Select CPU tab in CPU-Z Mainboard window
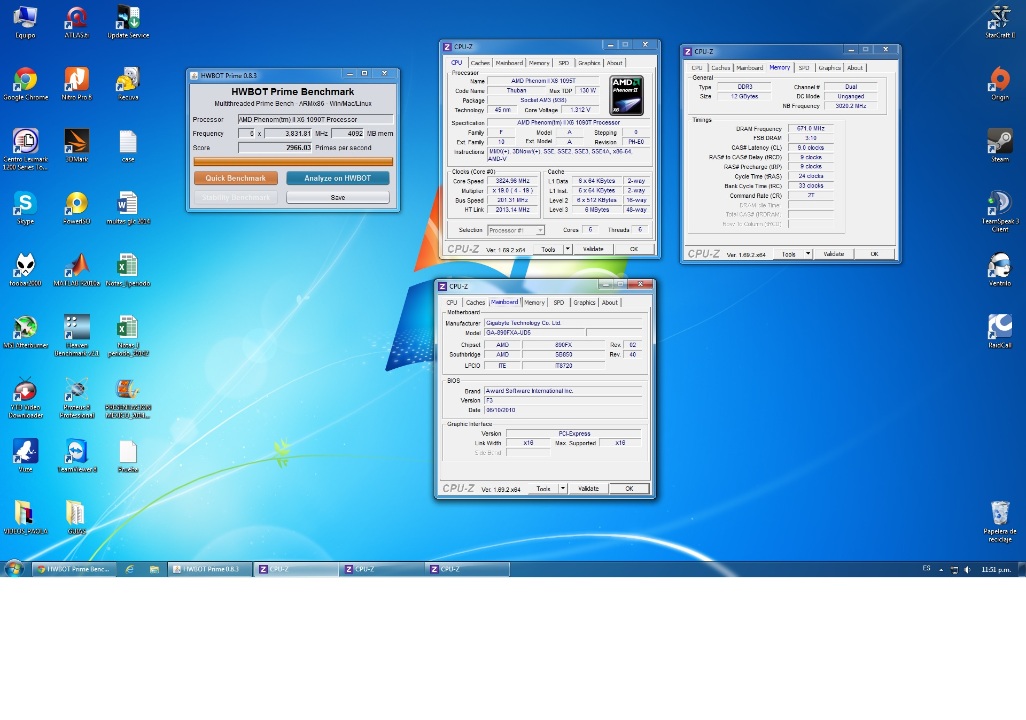1026x720 pixels. click(451, 302)
